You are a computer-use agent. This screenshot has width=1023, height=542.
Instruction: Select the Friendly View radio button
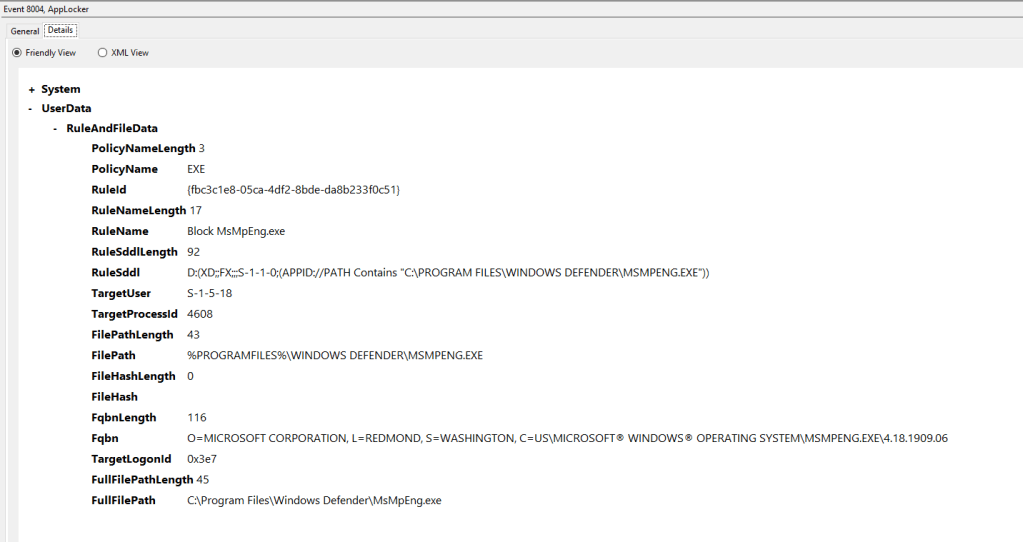click(x=17, y=53)
